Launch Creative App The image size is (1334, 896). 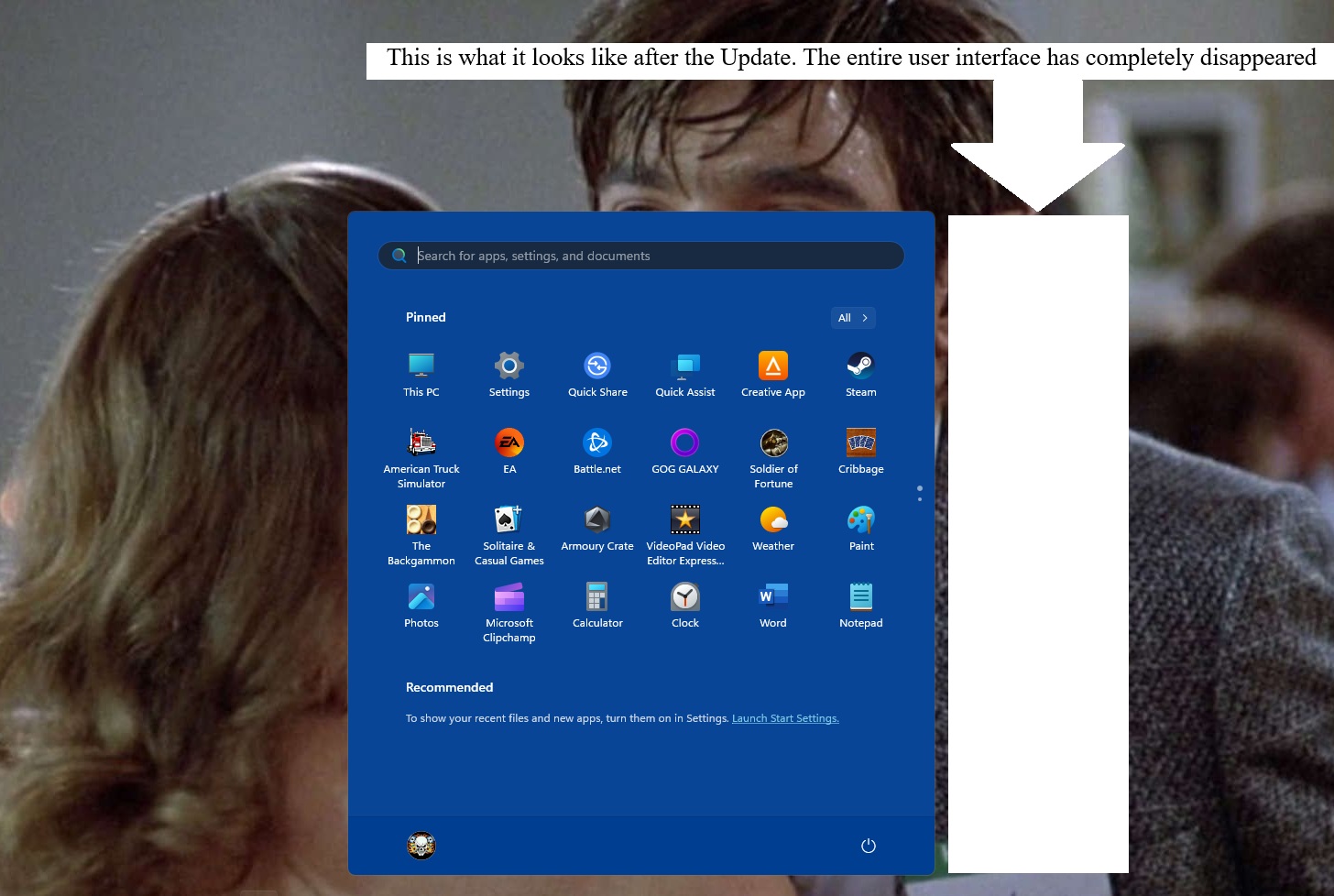click(x=773, y=374)
